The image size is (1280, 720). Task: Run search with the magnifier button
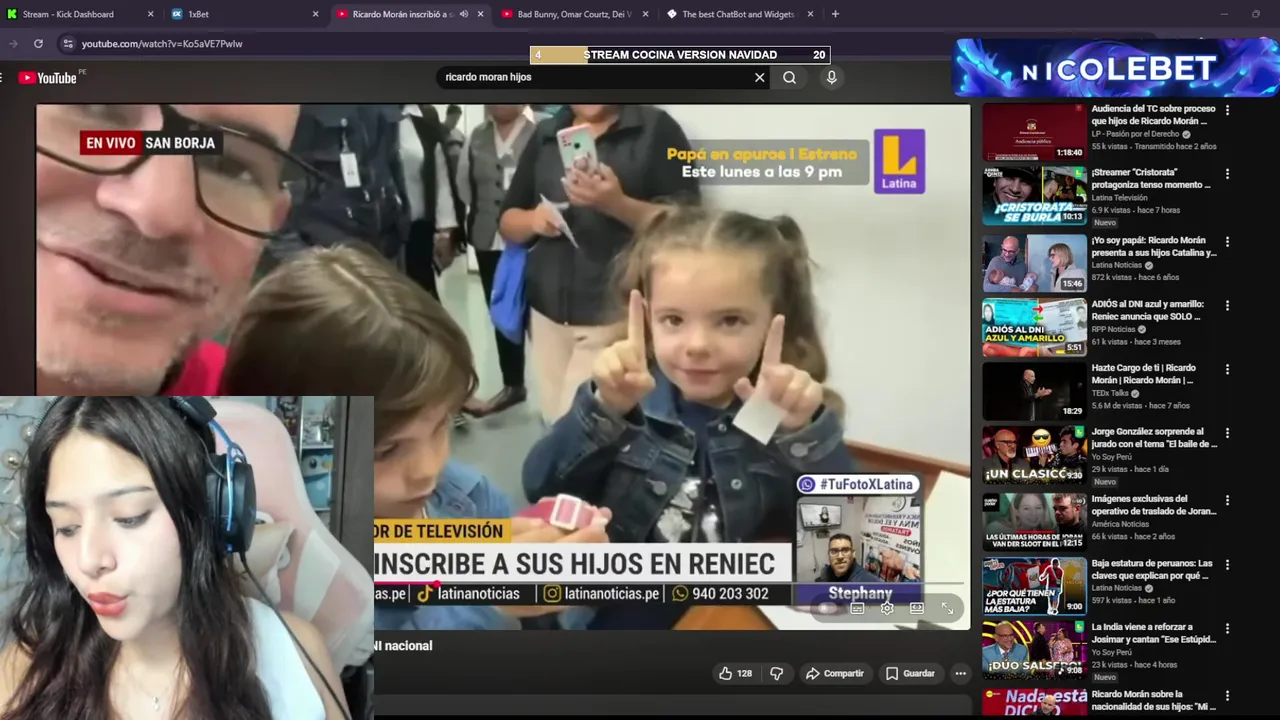click(789, 77)
